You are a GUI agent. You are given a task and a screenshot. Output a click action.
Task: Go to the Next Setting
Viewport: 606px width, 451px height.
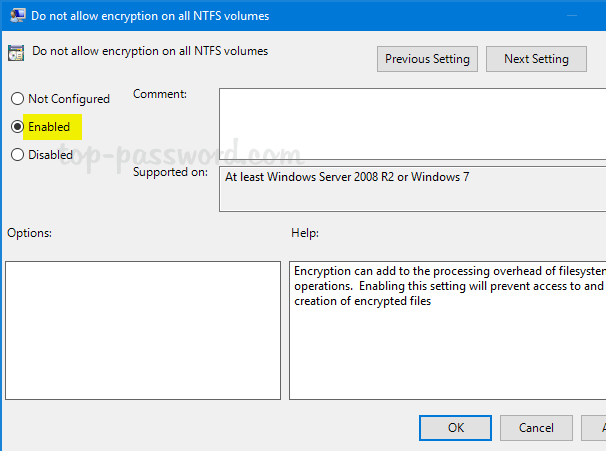[x=536, y=59]
